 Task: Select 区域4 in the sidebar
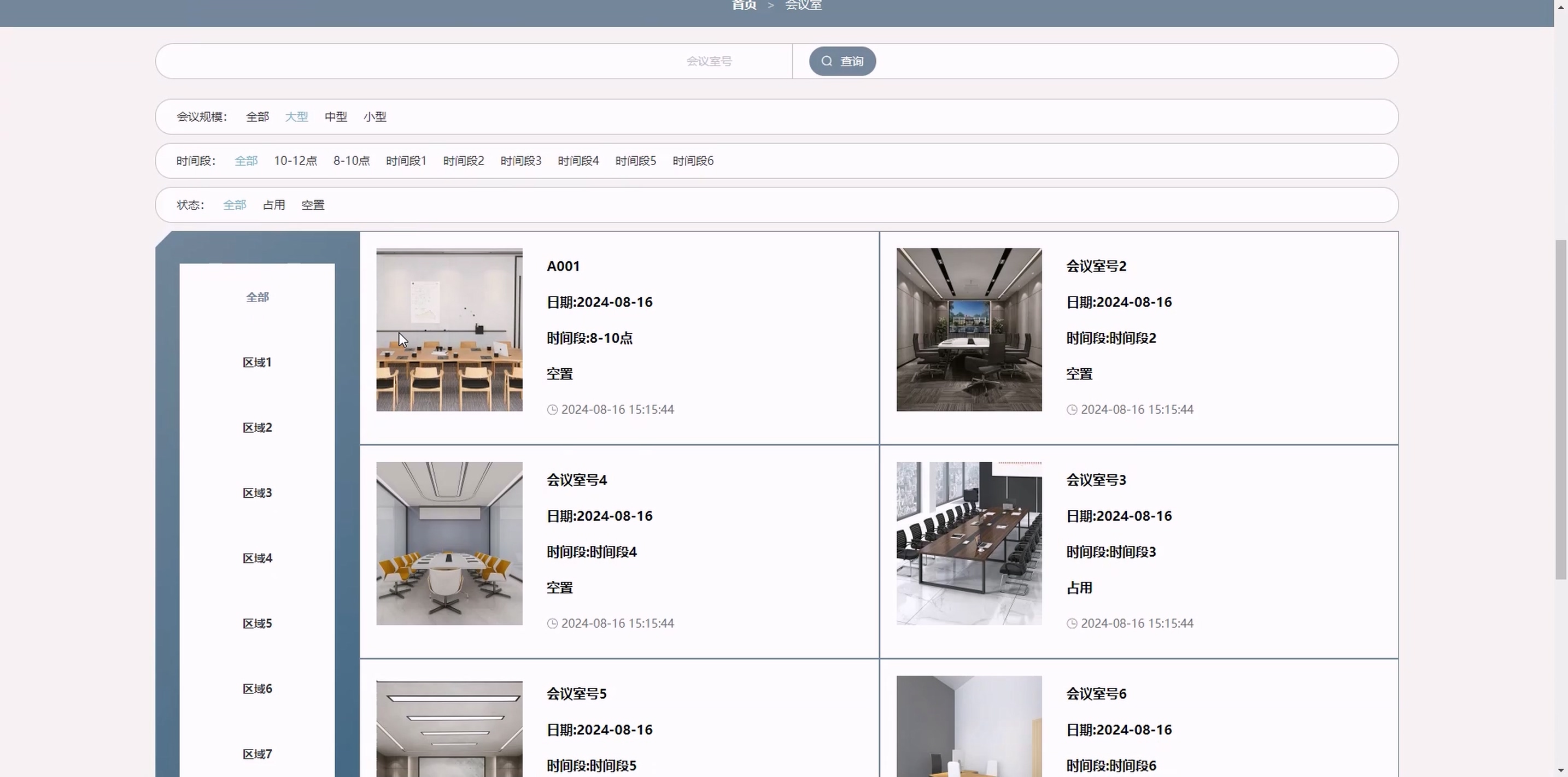click(x=257, y=558)
